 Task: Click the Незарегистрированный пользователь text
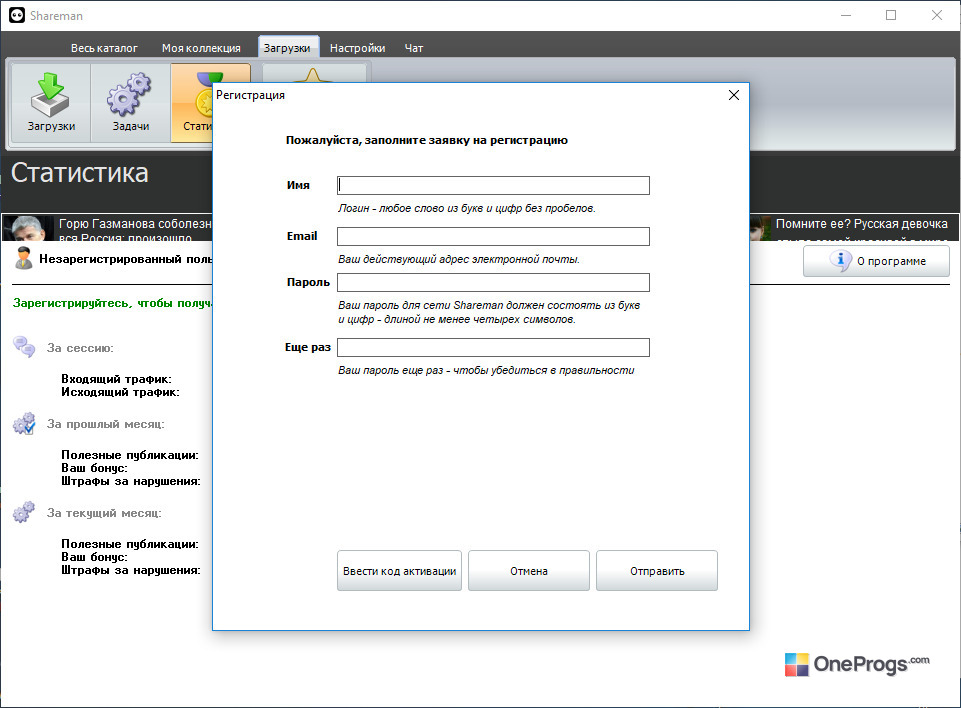pyautogui.click(x=126, y=259)
